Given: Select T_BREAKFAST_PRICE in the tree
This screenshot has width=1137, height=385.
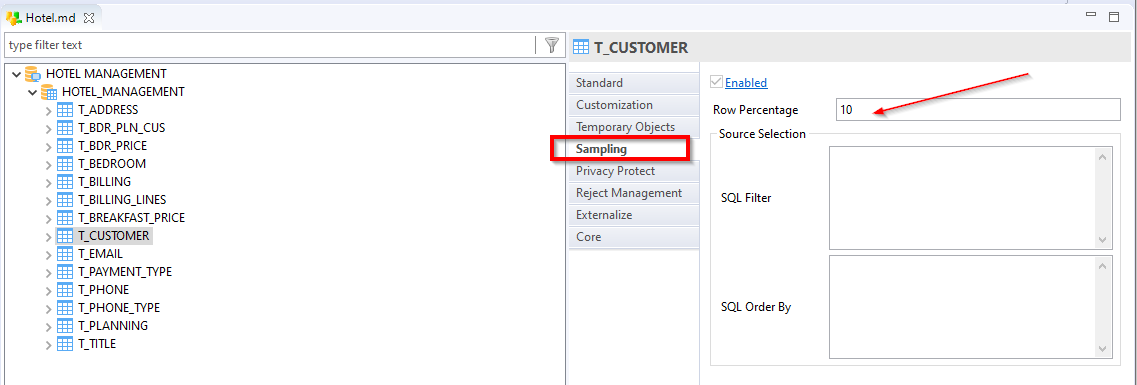Looking at the screenshot, I should (x=131, y=218).
